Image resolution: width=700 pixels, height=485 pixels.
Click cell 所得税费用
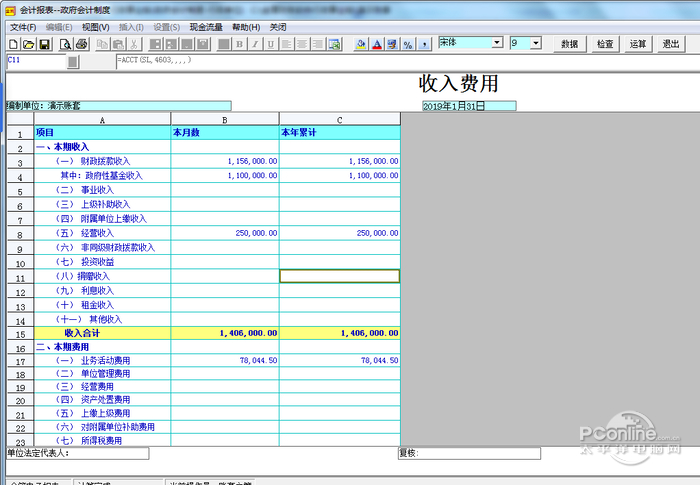click(102, 440)
